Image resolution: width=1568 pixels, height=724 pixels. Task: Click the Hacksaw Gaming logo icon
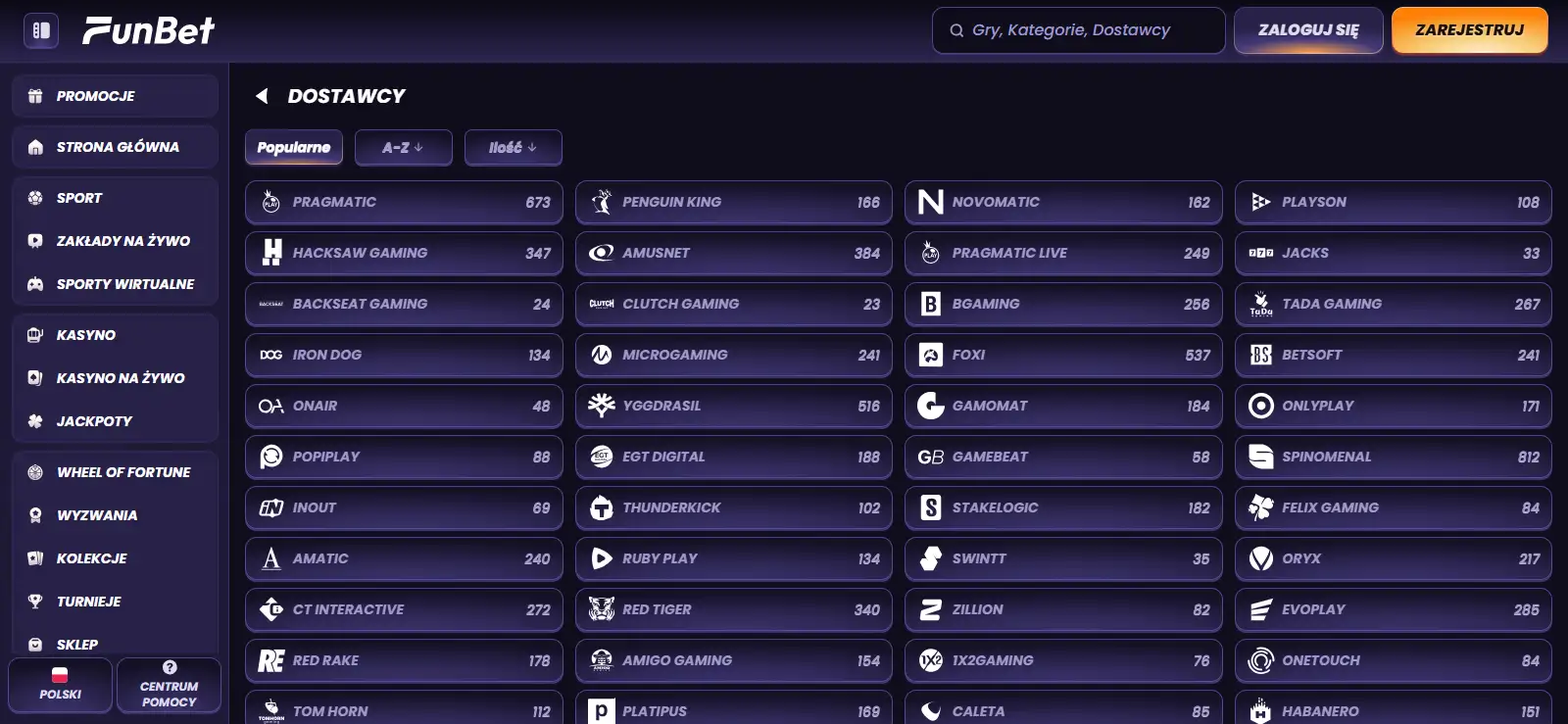pos(271,253)
